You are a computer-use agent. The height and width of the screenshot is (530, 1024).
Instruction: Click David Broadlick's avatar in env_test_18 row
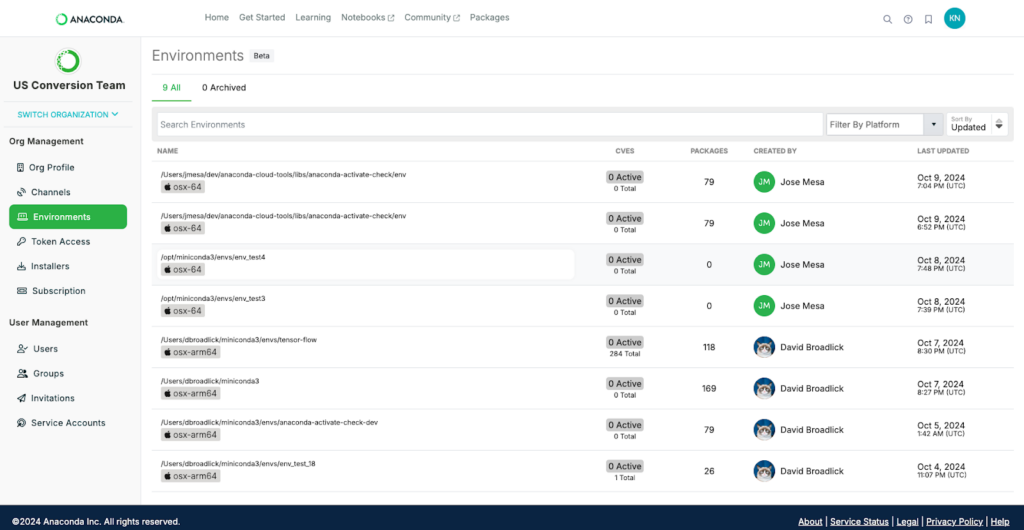point(764,471)
